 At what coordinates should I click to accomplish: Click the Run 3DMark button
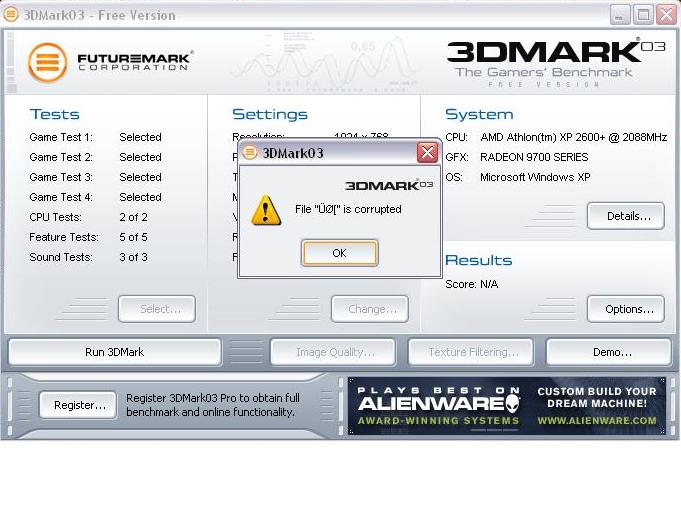coord(115,352)
